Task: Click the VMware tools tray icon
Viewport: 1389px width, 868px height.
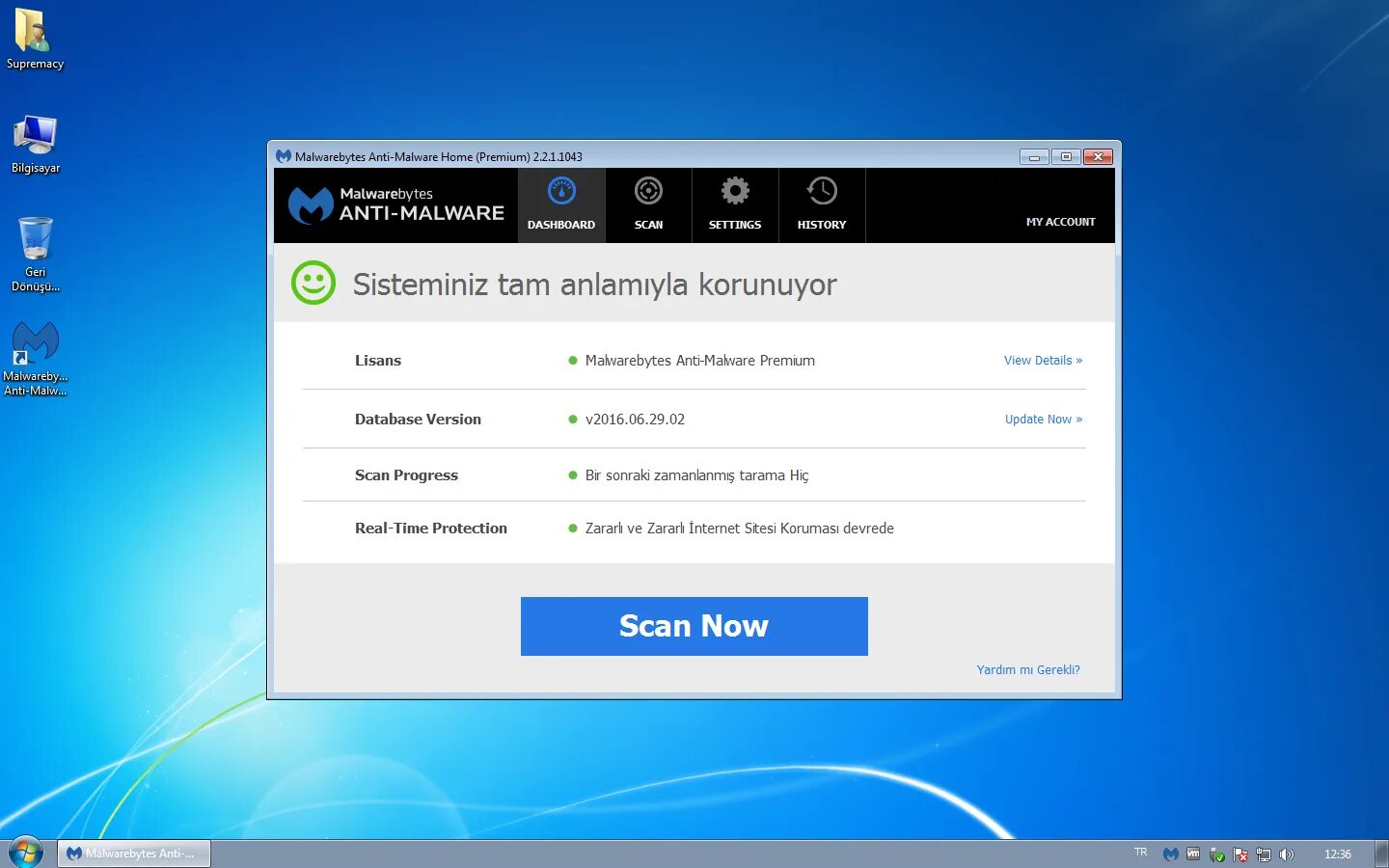Action: coord(1193,854)
